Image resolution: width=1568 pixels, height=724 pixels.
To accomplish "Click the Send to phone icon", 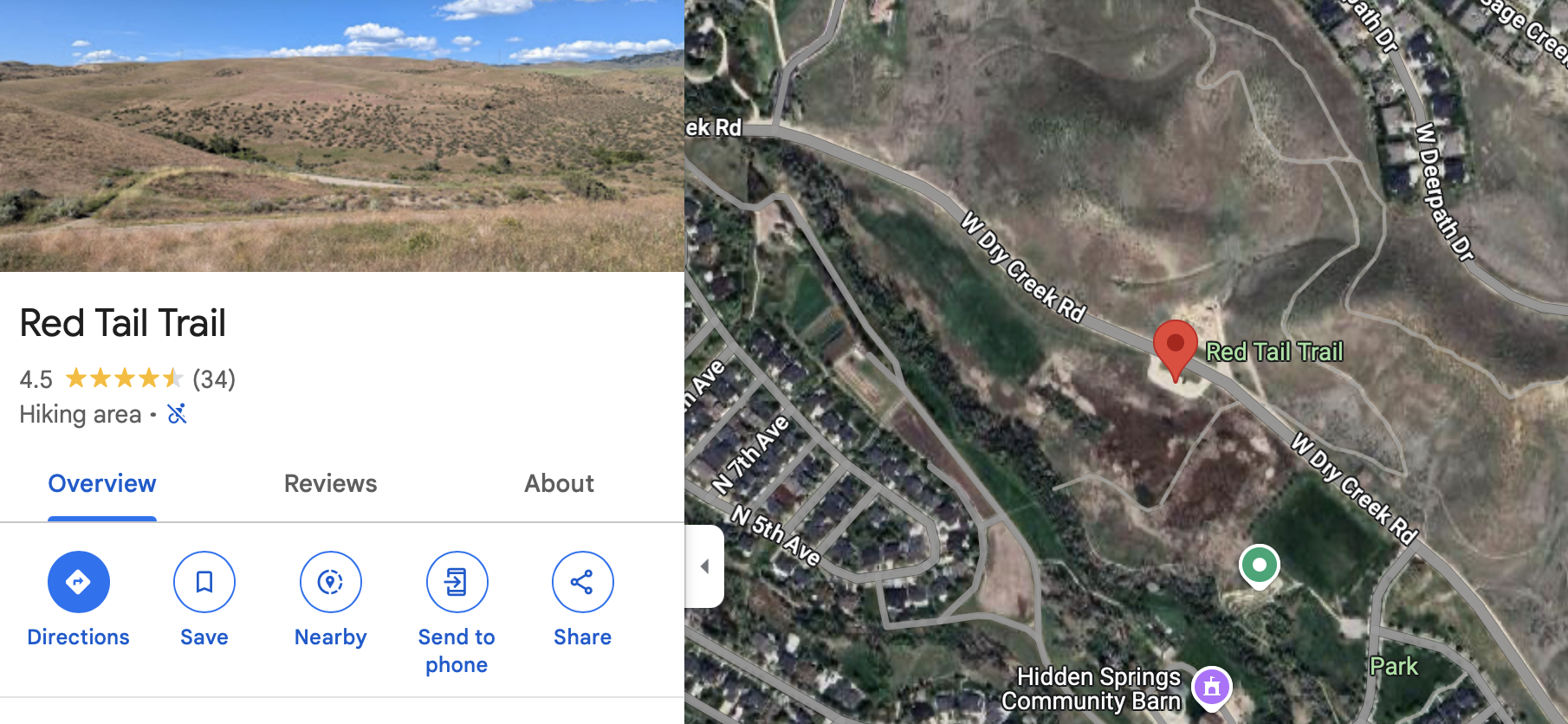I will [x=457, y=582].
